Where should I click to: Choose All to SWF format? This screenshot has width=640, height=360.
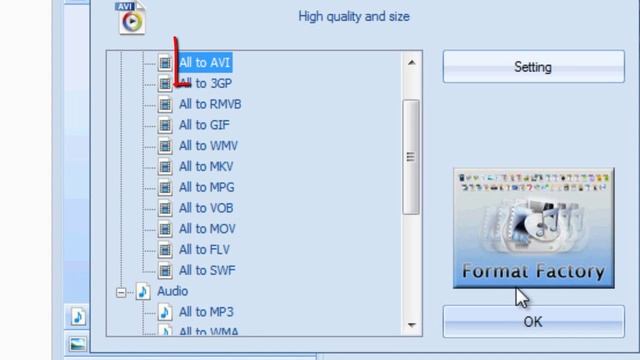(207, 270)
